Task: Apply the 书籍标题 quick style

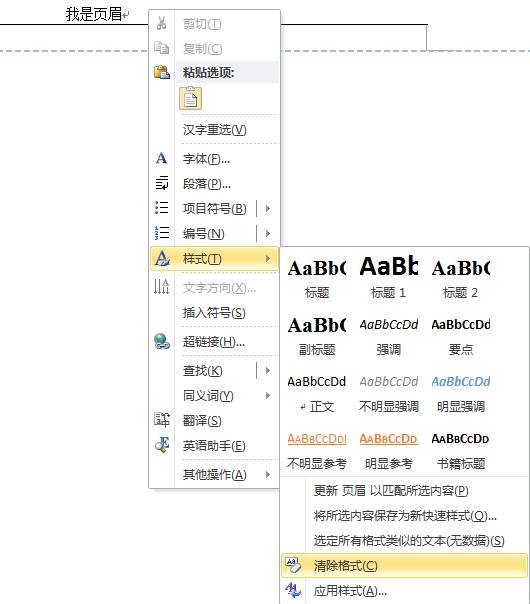Action: (460, 449)
